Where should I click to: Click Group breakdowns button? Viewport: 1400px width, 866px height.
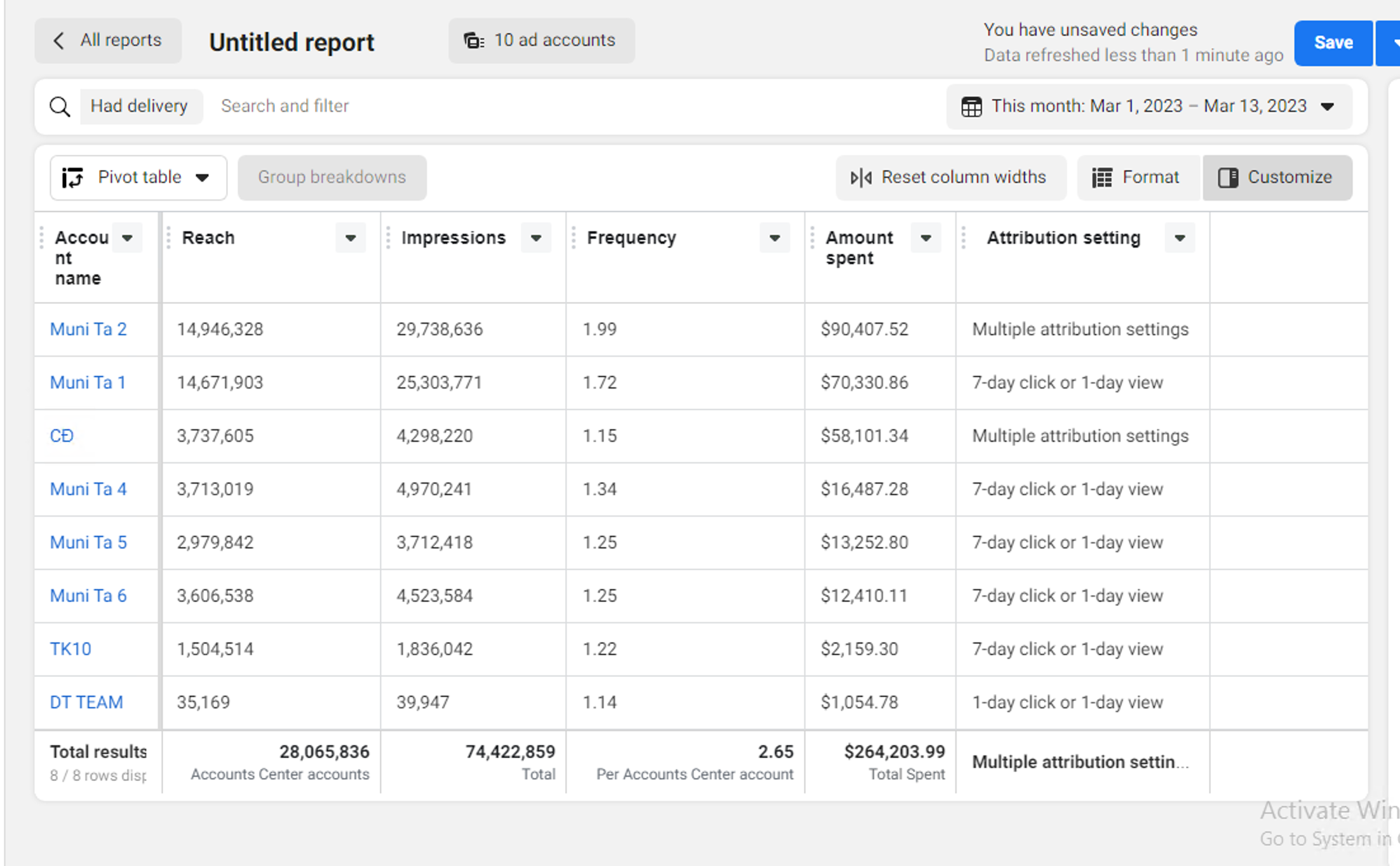[x=332, y=178]
